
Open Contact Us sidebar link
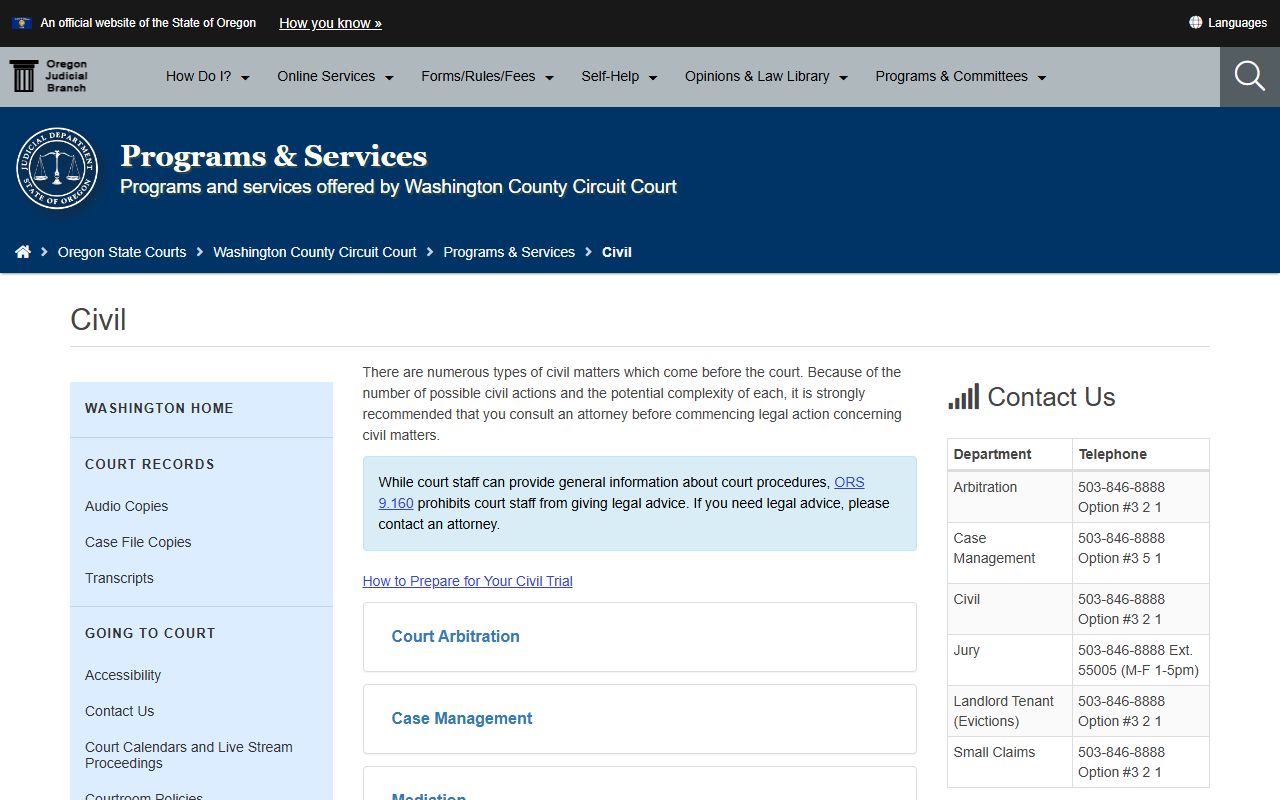[119, 711]
